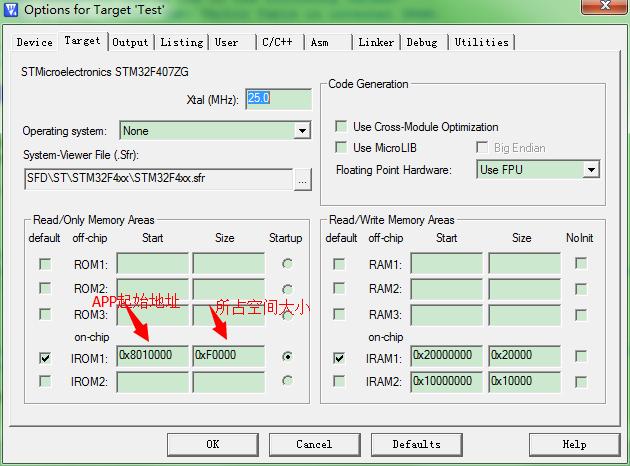630x466 pixels.
Task: Select the IROM2 Startup radio button
Action: tap(287, 380)
